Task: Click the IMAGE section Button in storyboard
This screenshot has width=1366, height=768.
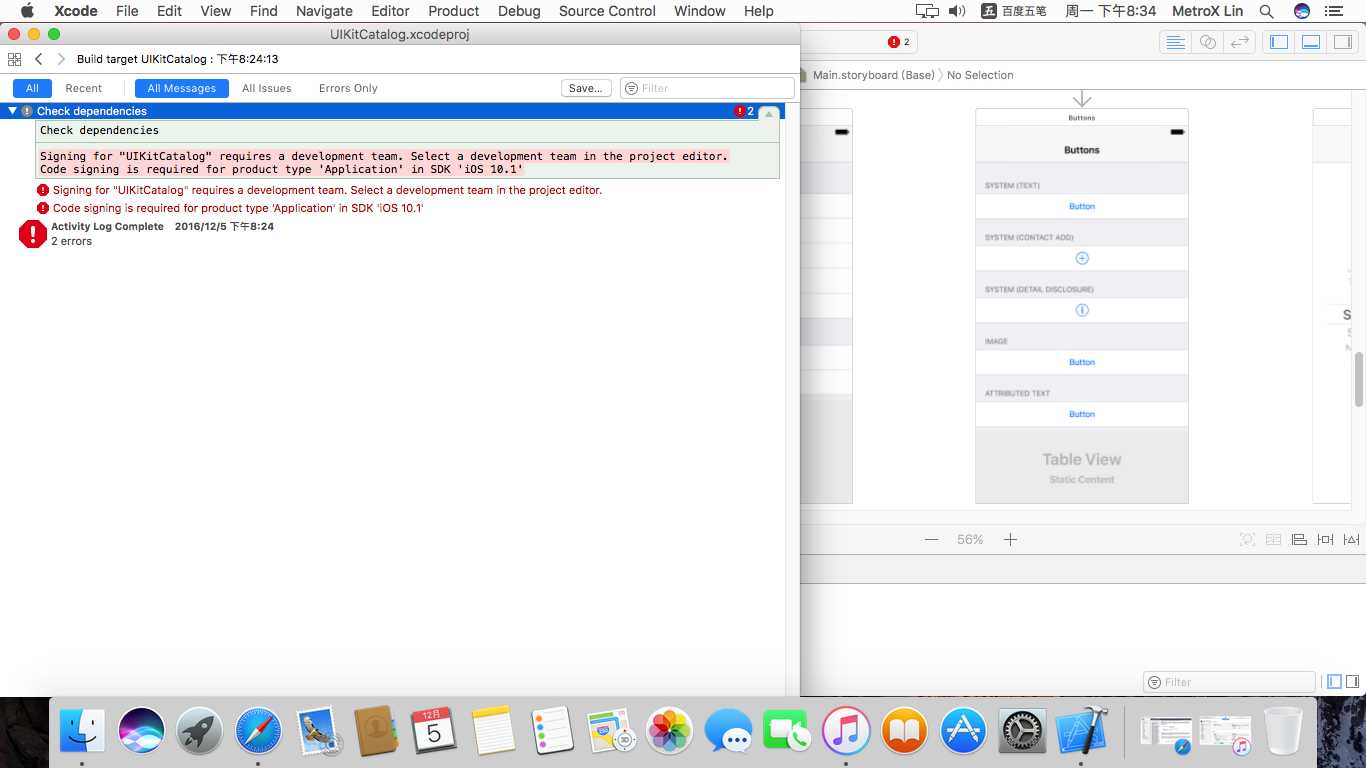Action: click(x=1082, y=362)
